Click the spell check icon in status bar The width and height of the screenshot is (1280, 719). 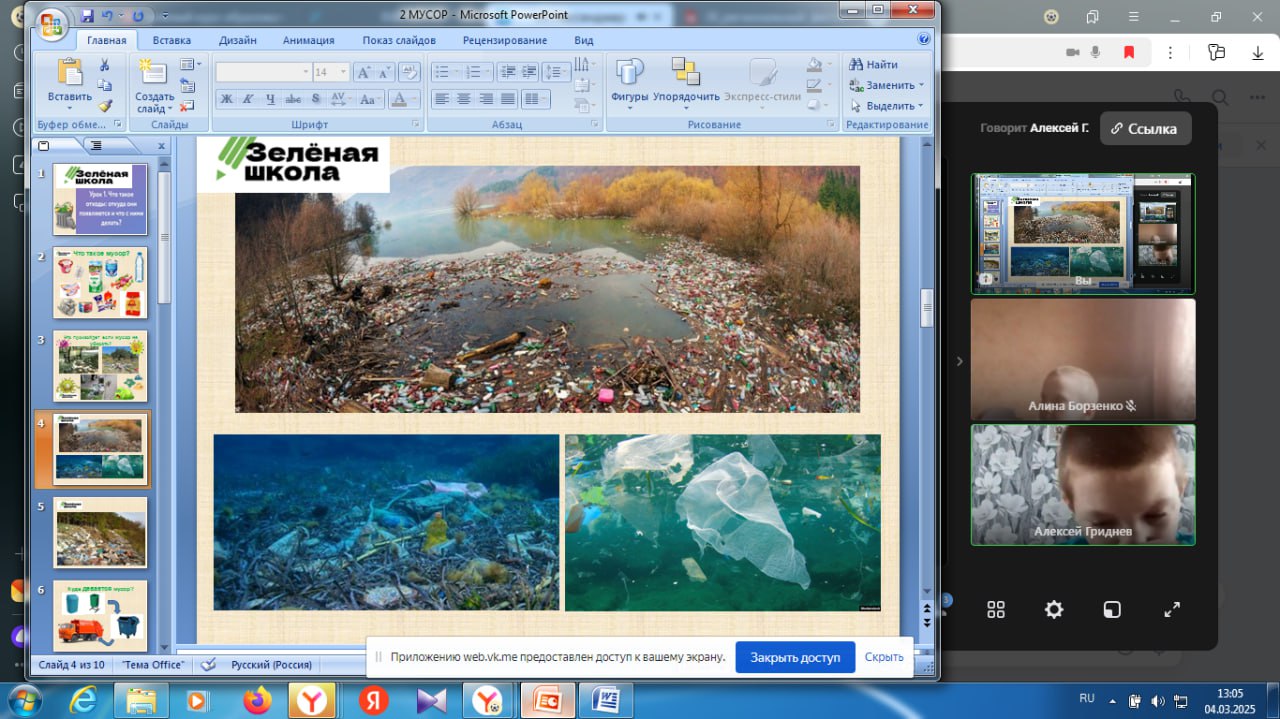pos(208,664)
